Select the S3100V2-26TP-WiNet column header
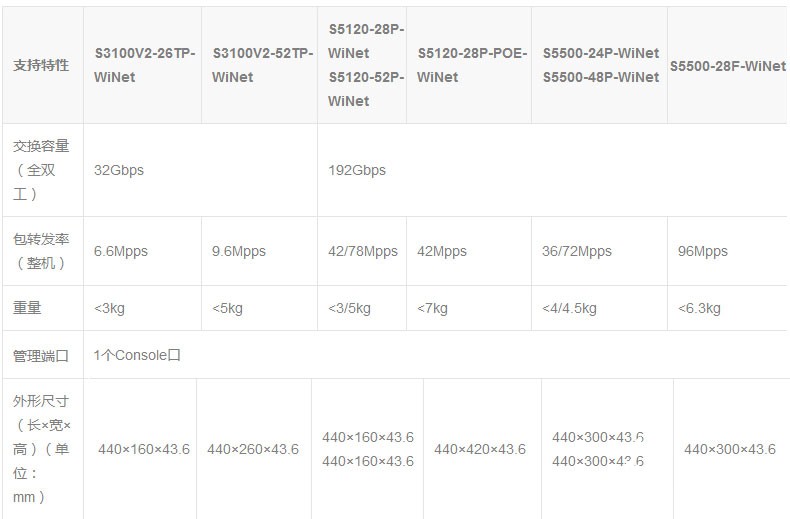Image resolution: width=790 pixels, height=519 pixels. tap(144, 65)
